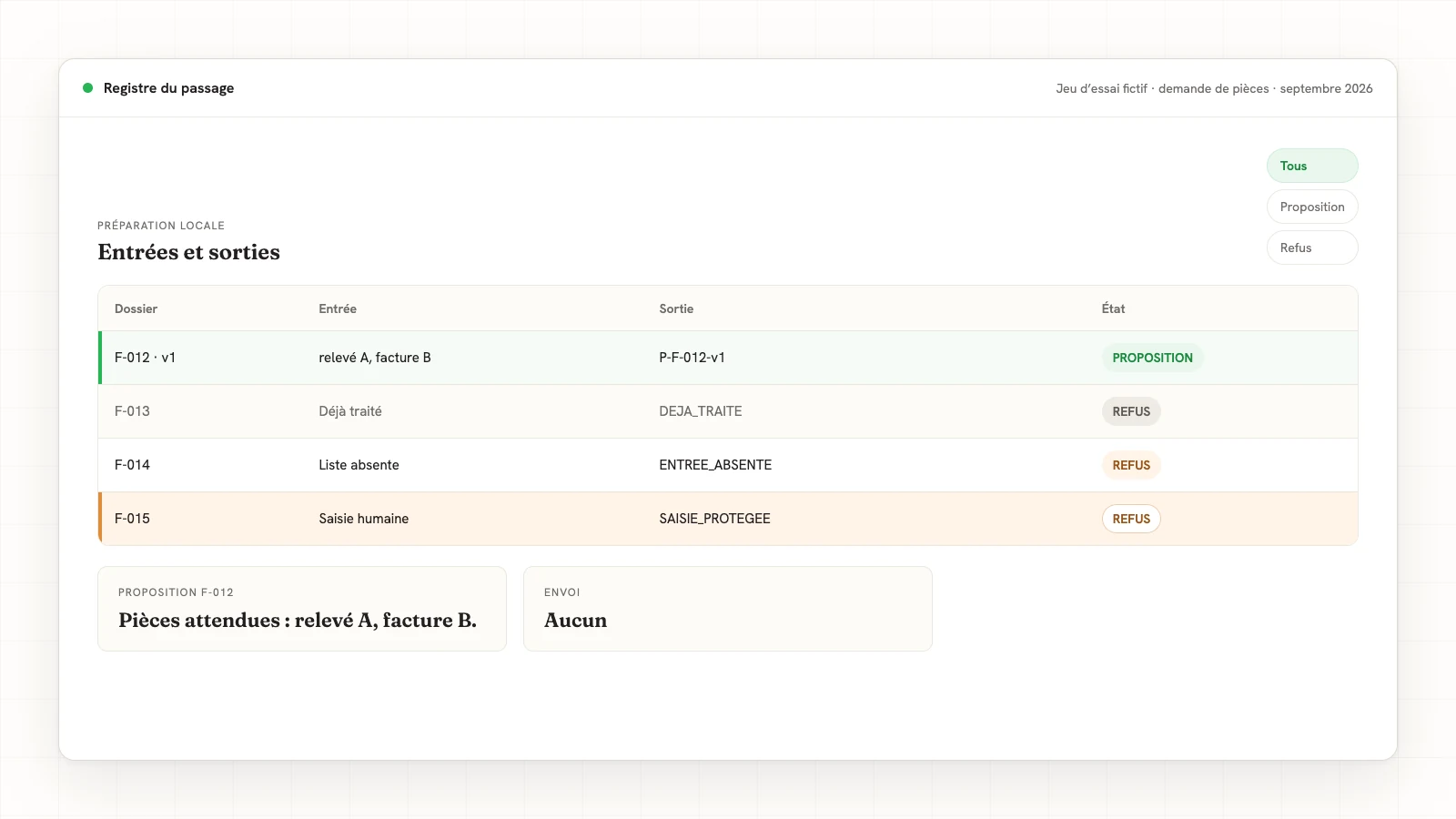Show only Refus entries
The image size is (1456, 819).
coord(1312,248)
